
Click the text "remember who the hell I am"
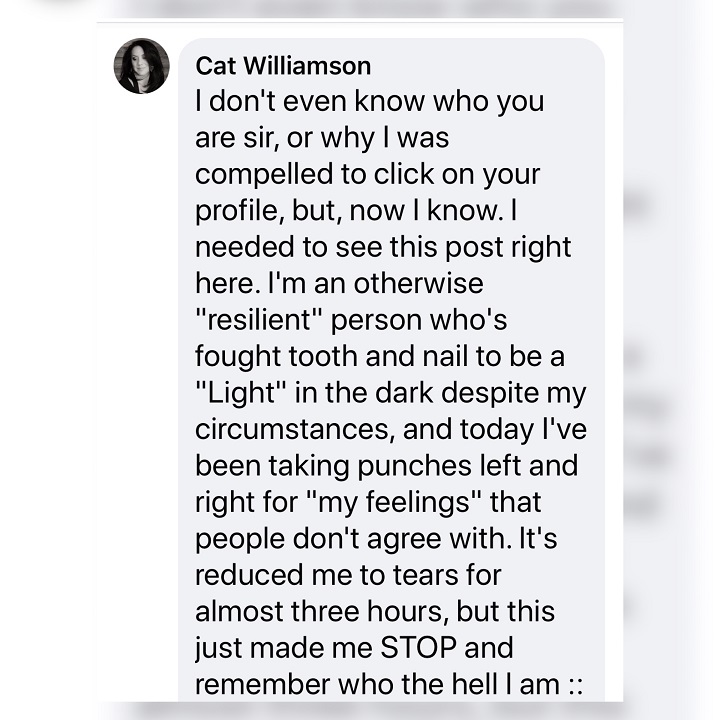(372, 684)
